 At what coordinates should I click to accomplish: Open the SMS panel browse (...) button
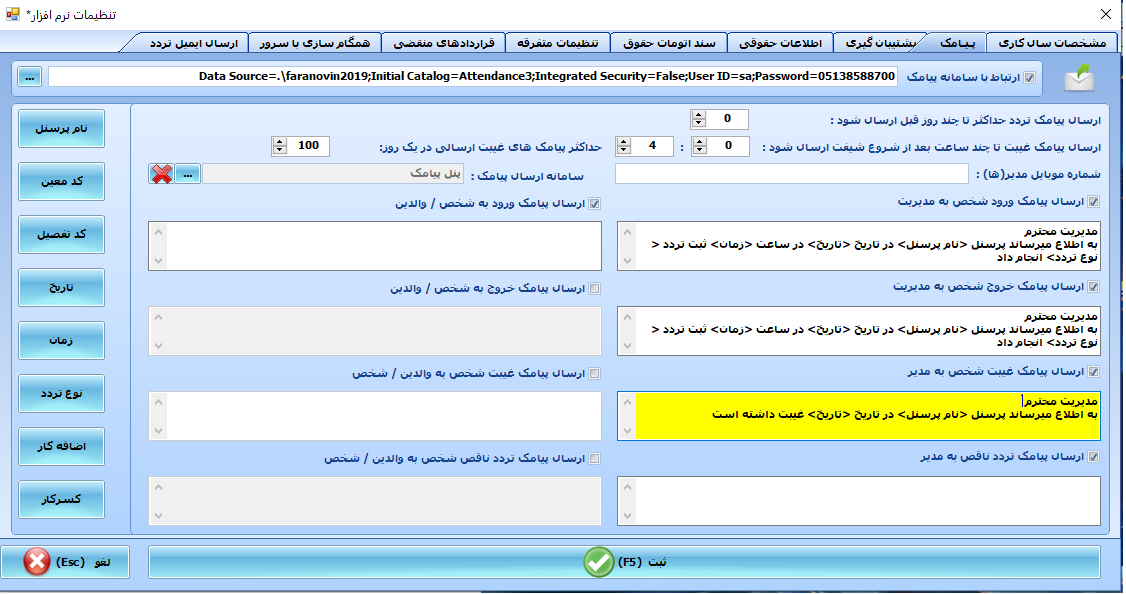187,174
